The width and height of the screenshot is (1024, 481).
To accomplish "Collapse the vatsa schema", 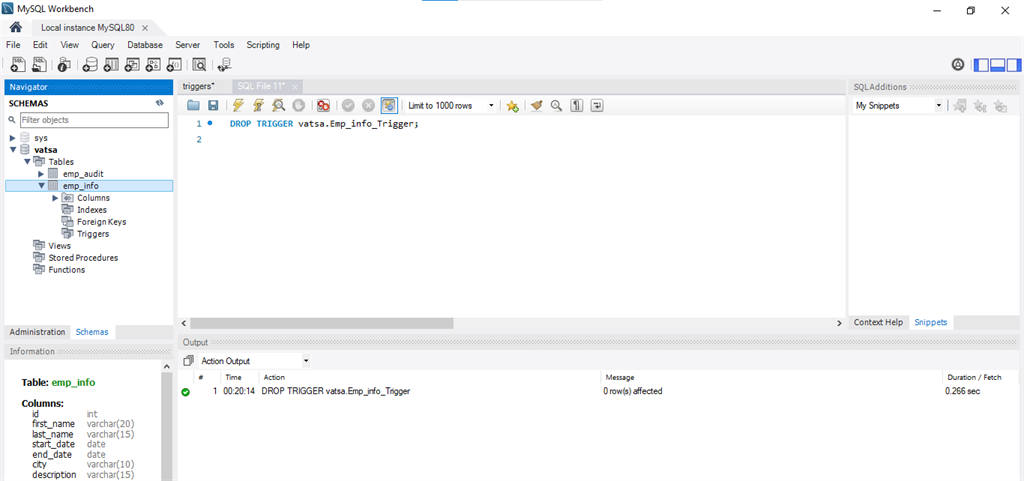I will [13, 149].
